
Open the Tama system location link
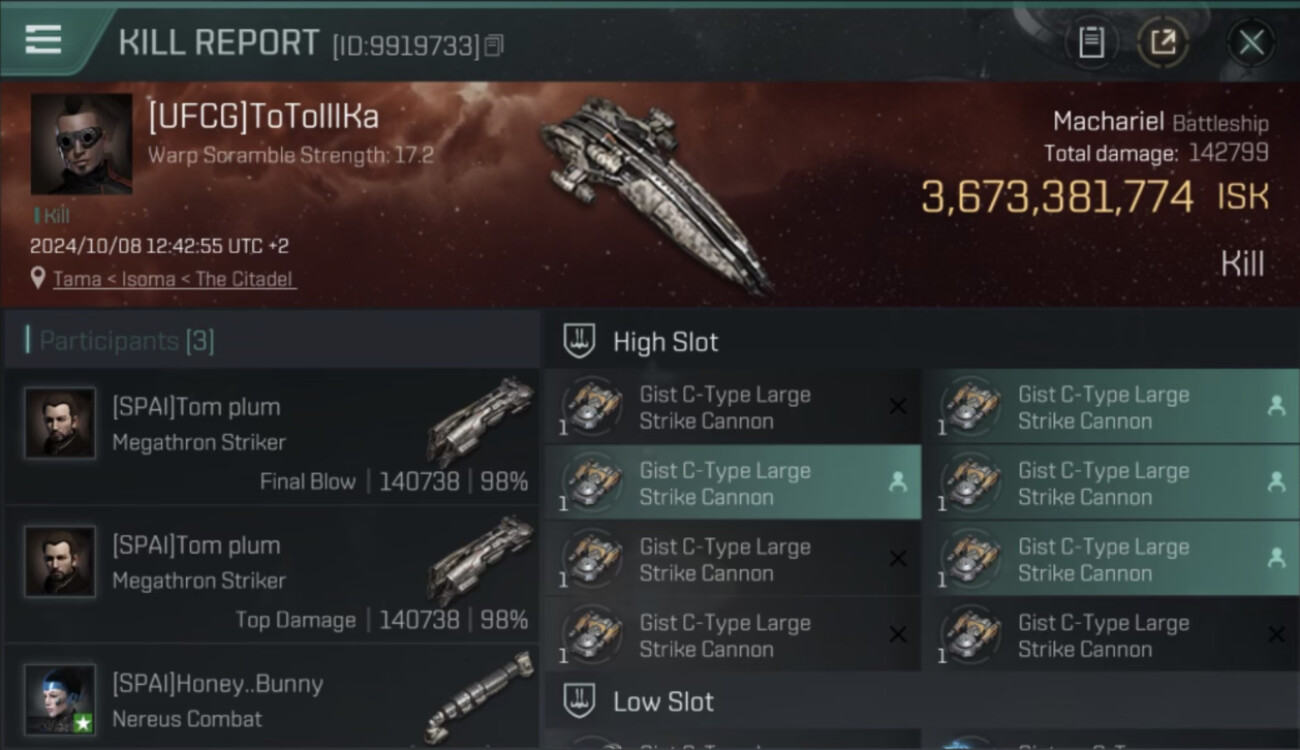77,279
